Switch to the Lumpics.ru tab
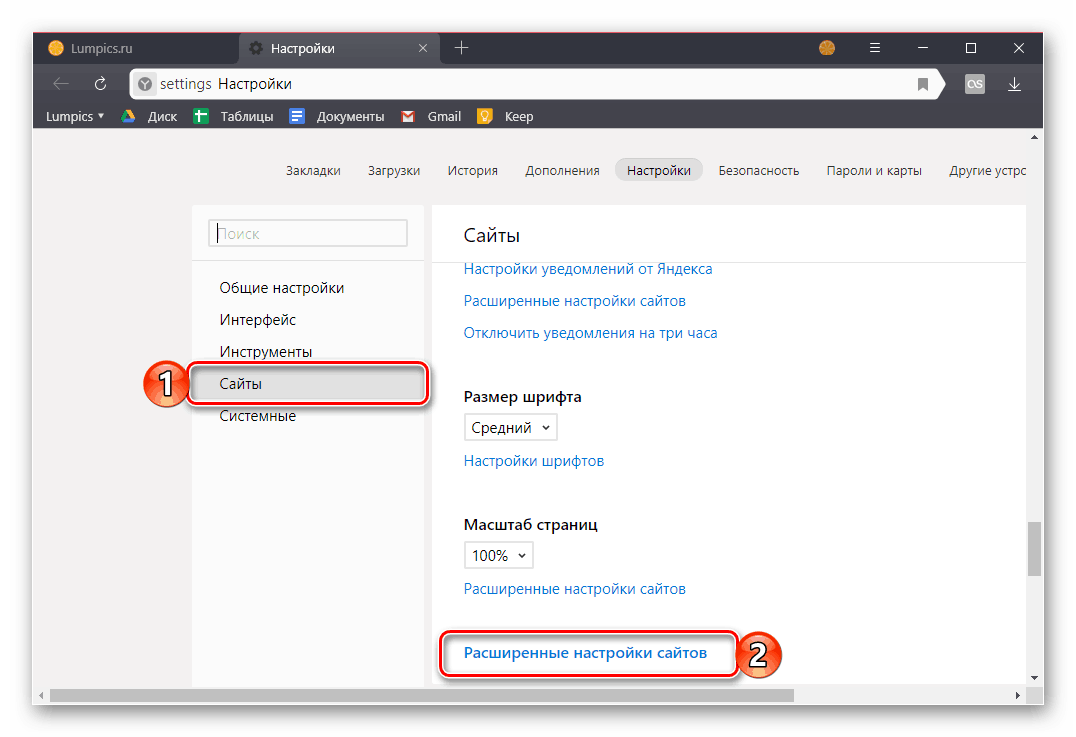Screen dimensions: 1076x737 click(x=100, y=48)
